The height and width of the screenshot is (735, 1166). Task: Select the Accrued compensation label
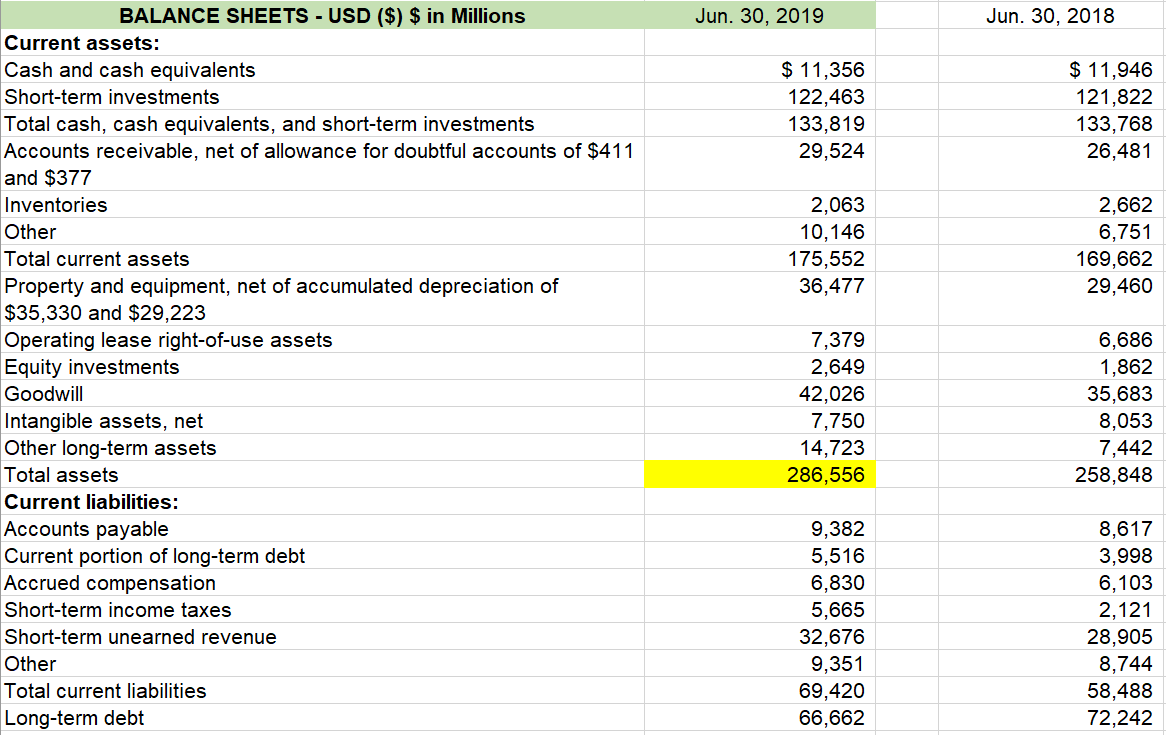(110, 582)
